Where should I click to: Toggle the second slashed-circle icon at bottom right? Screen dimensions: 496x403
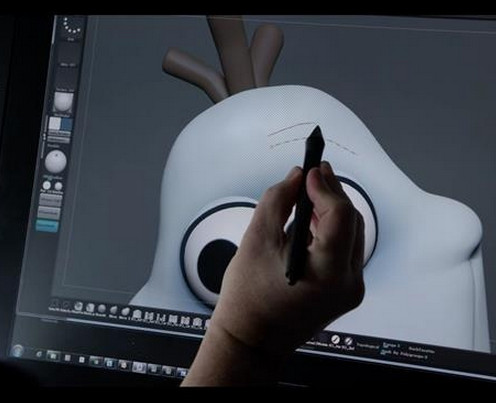coord(348,341)
